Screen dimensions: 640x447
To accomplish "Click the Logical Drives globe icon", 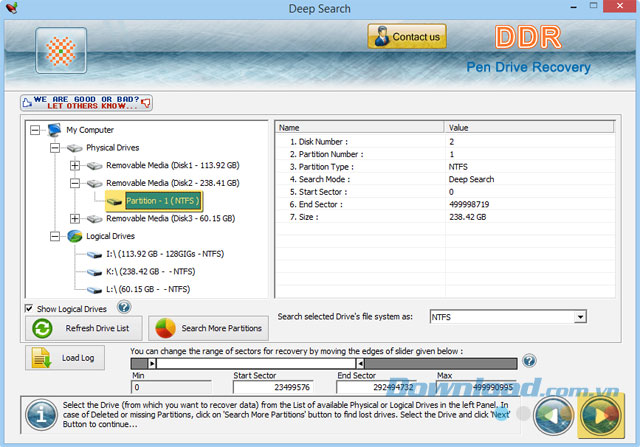I will pos(75,236).
